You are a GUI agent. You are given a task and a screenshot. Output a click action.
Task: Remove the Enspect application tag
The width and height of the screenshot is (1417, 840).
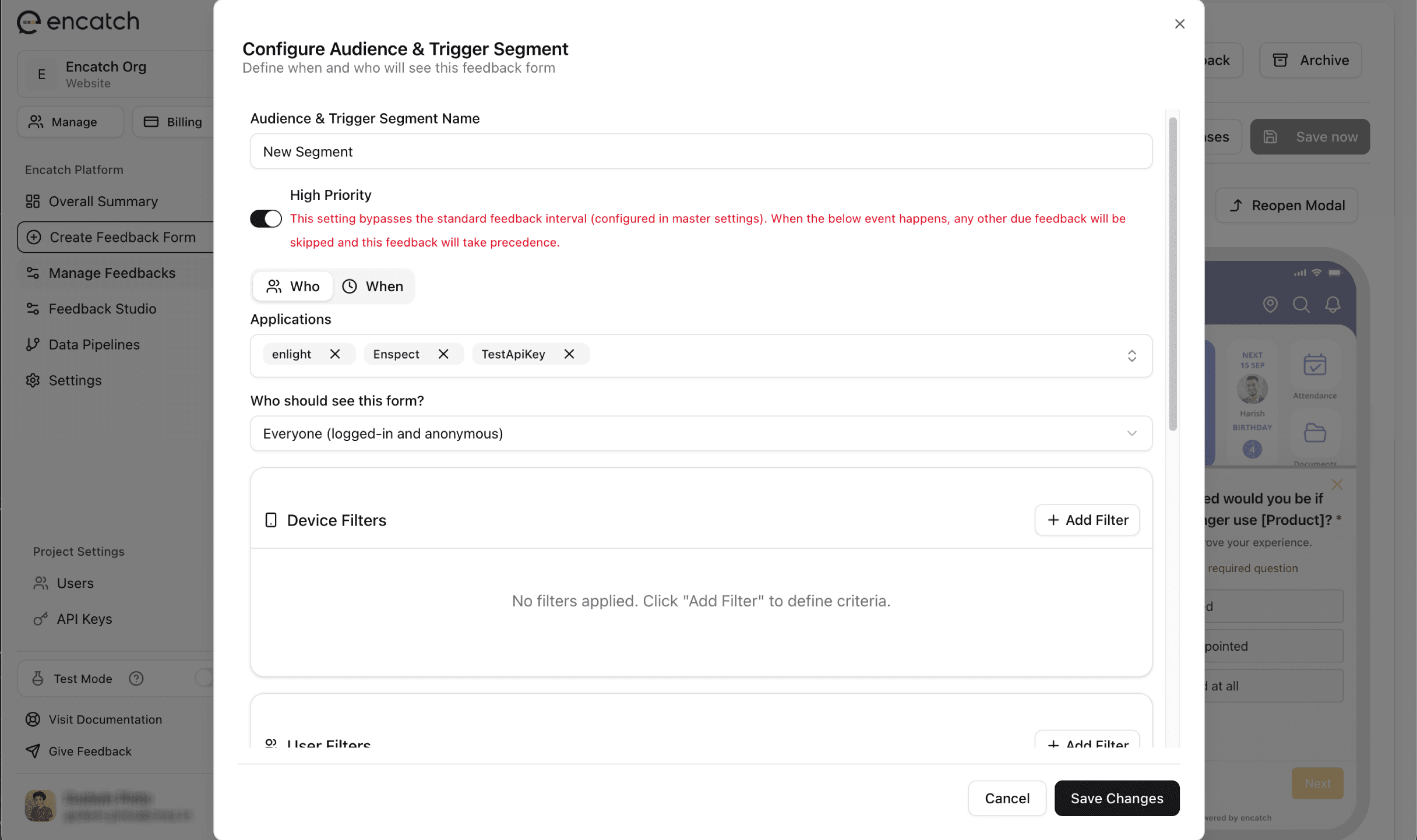(x=443, y=354)
